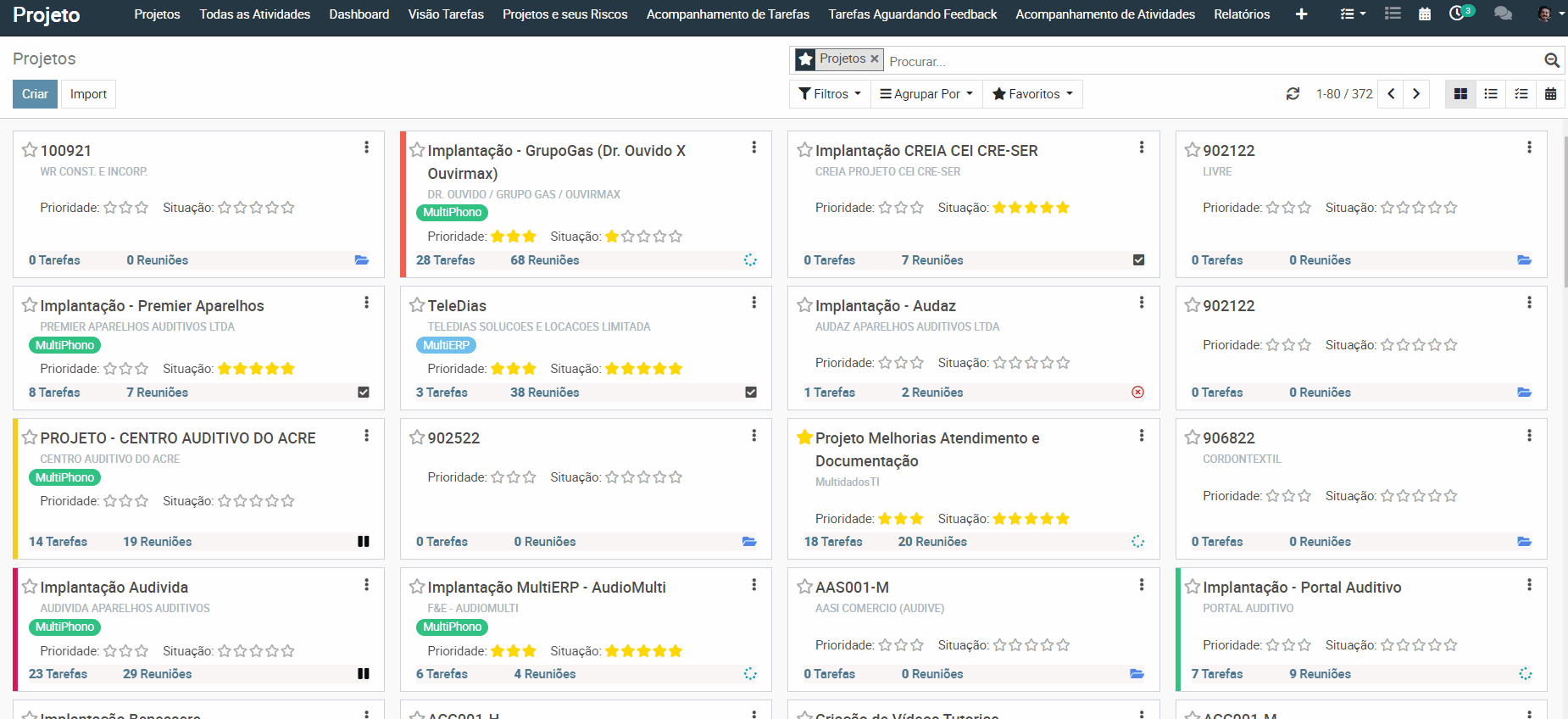Click the plus icon in the navbar

1301,14
